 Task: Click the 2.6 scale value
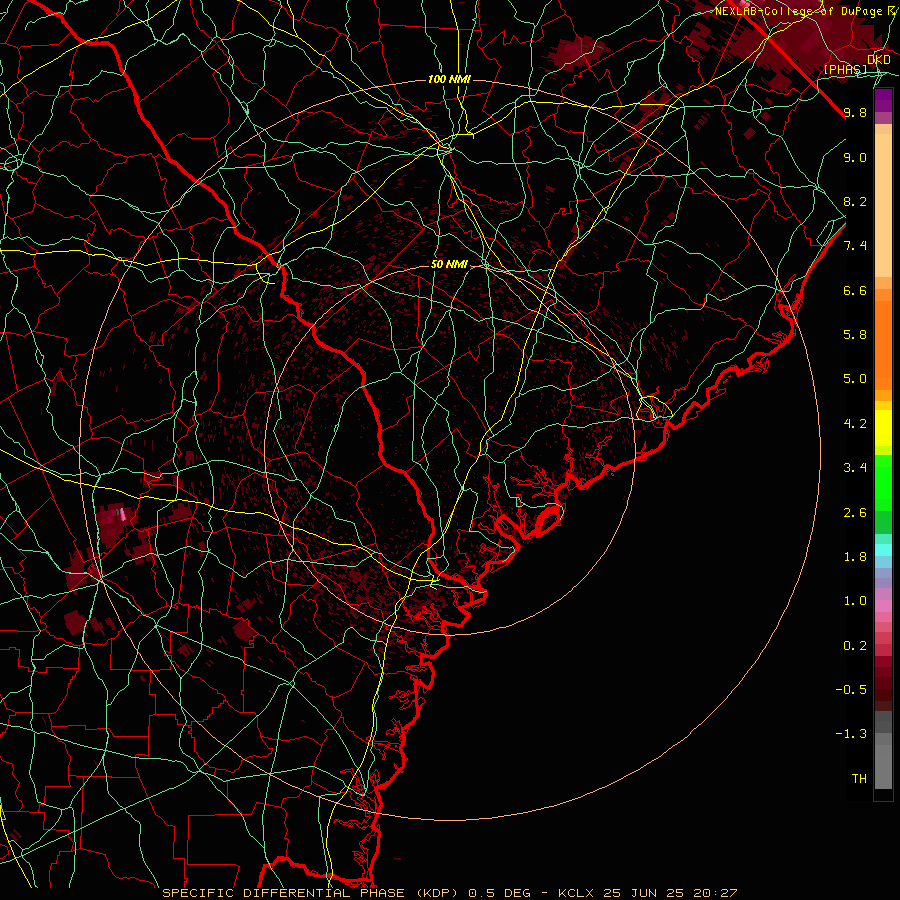tap(855, 513)
